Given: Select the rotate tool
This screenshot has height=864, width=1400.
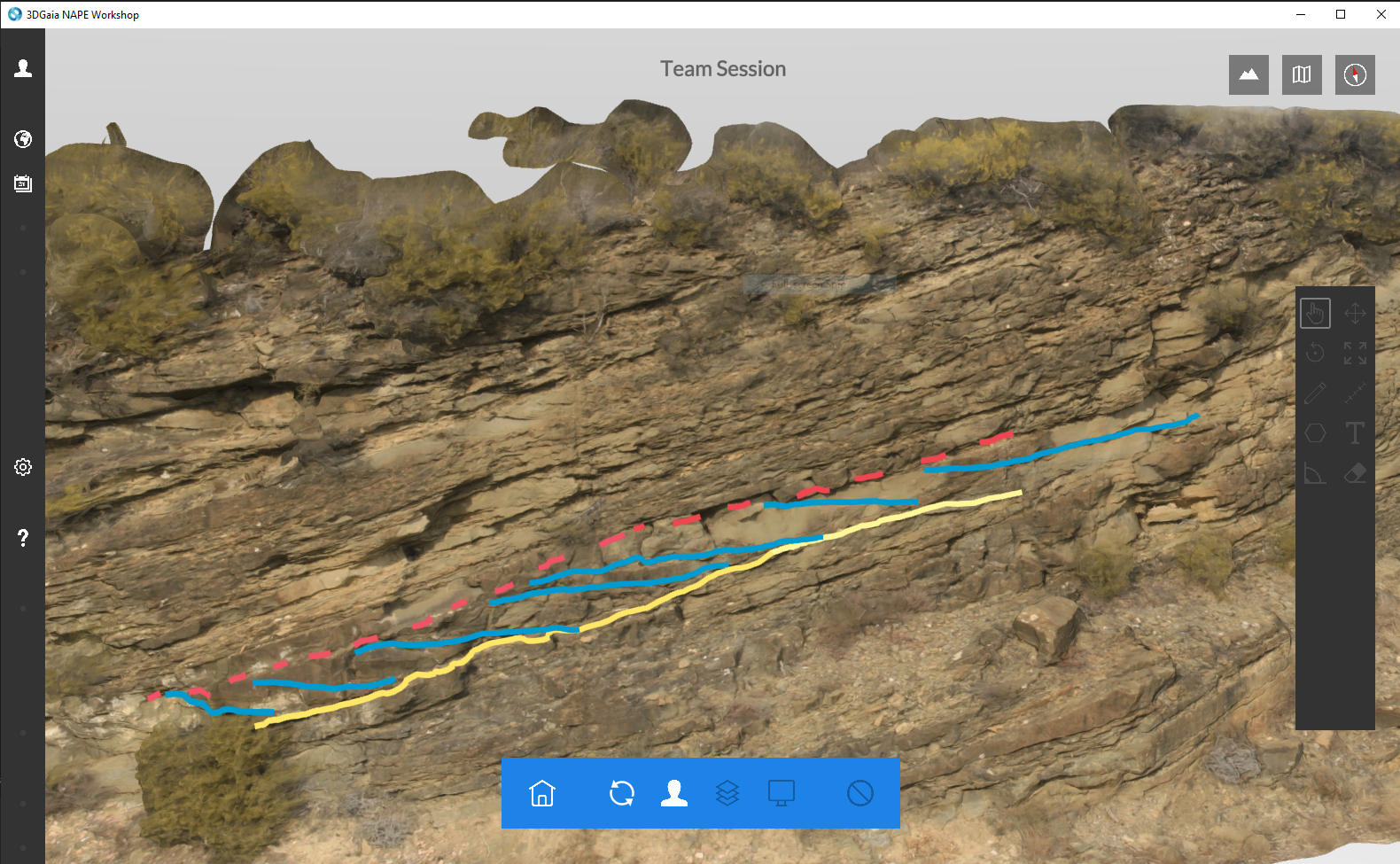Looking at the screenshot, I should [1316, 353].
